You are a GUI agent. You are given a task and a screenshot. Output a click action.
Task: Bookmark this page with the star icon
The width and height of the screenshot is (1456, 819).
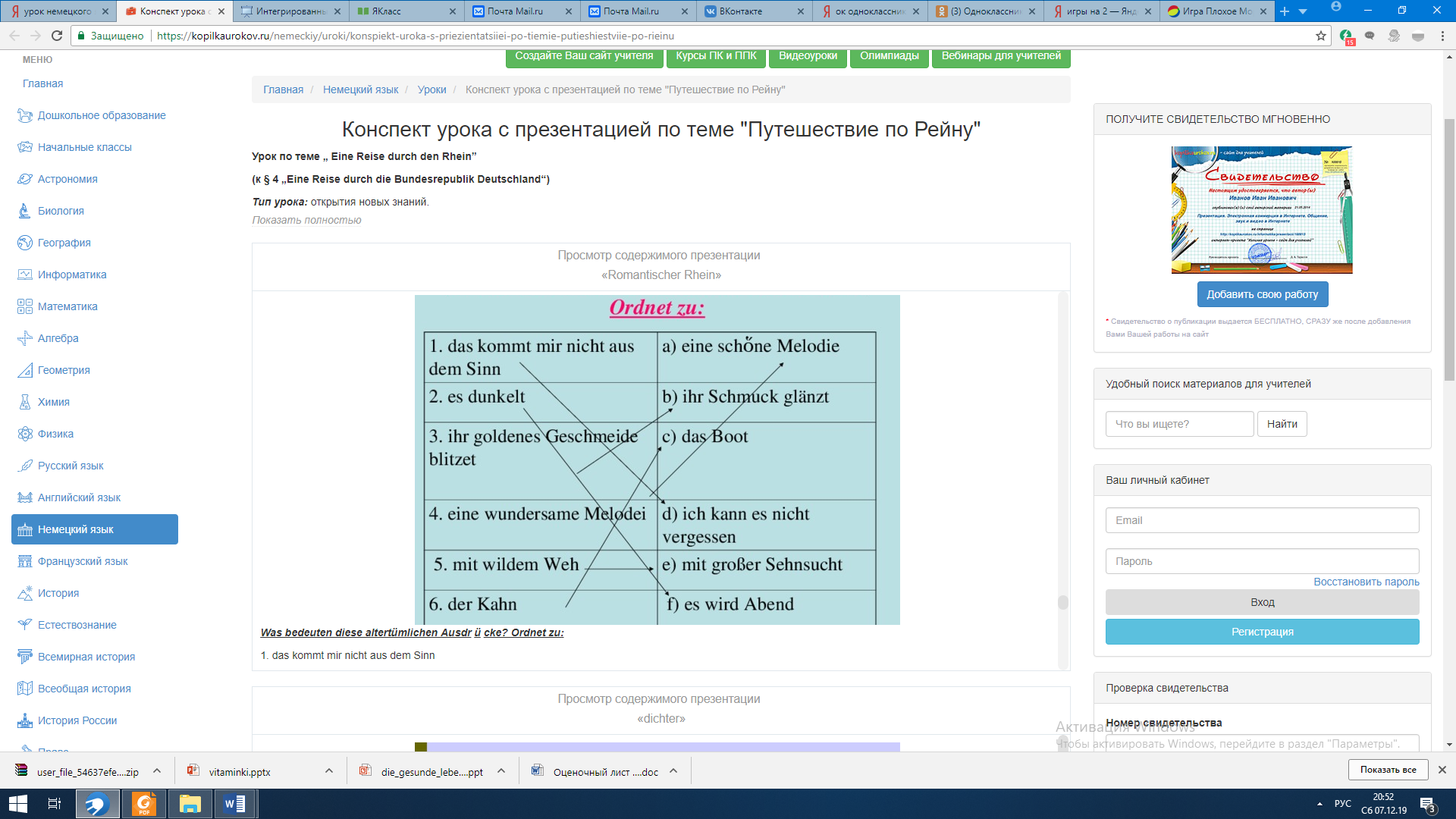coord(1320,36)
